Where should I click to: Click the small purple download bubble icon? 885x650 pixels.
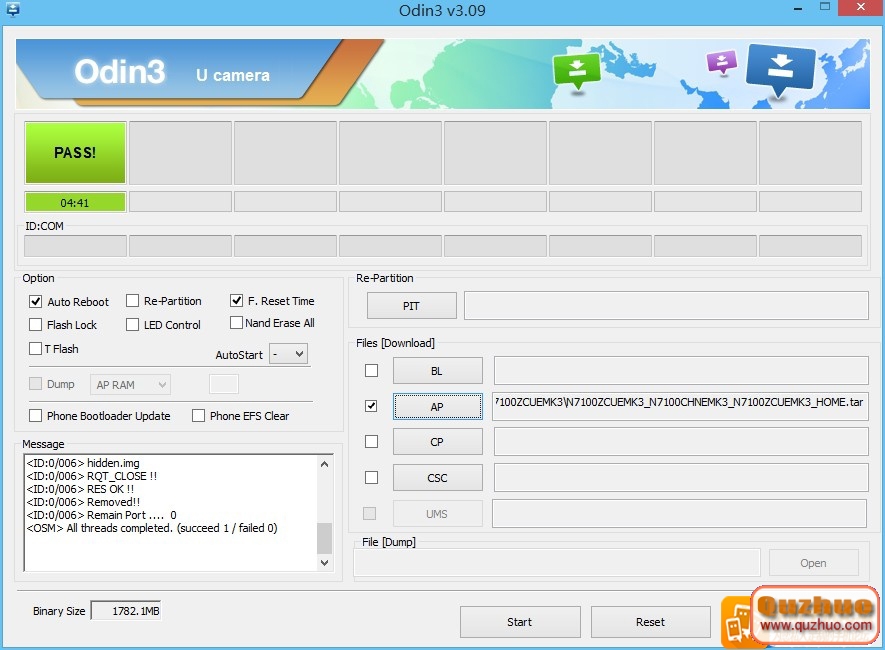pyautogui.click(x=721, y=63)
